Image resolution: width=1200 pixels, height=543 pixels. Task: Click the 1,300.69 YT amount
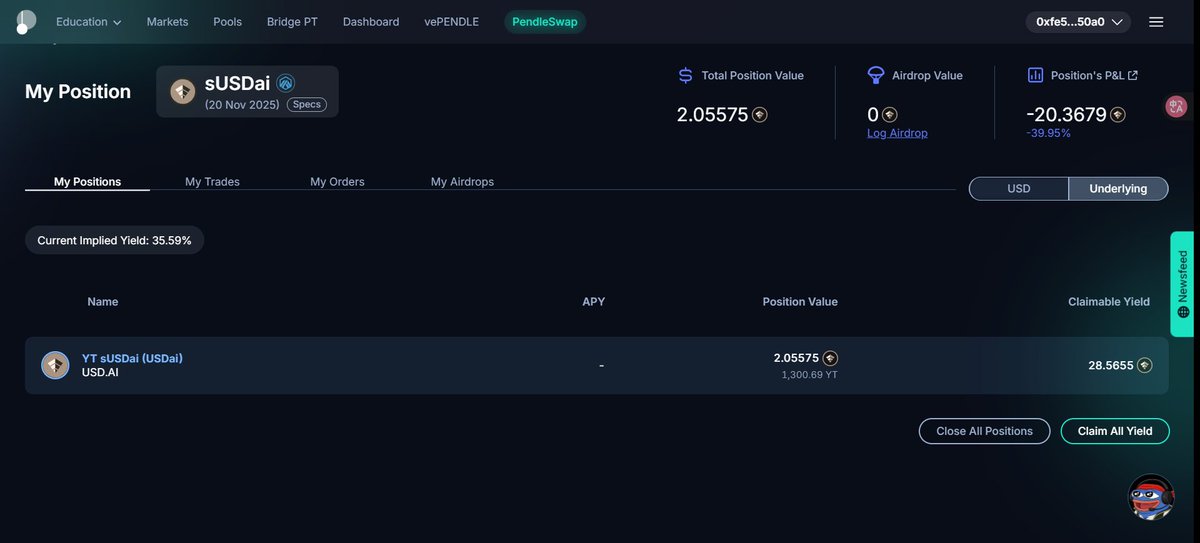[809, 374]
